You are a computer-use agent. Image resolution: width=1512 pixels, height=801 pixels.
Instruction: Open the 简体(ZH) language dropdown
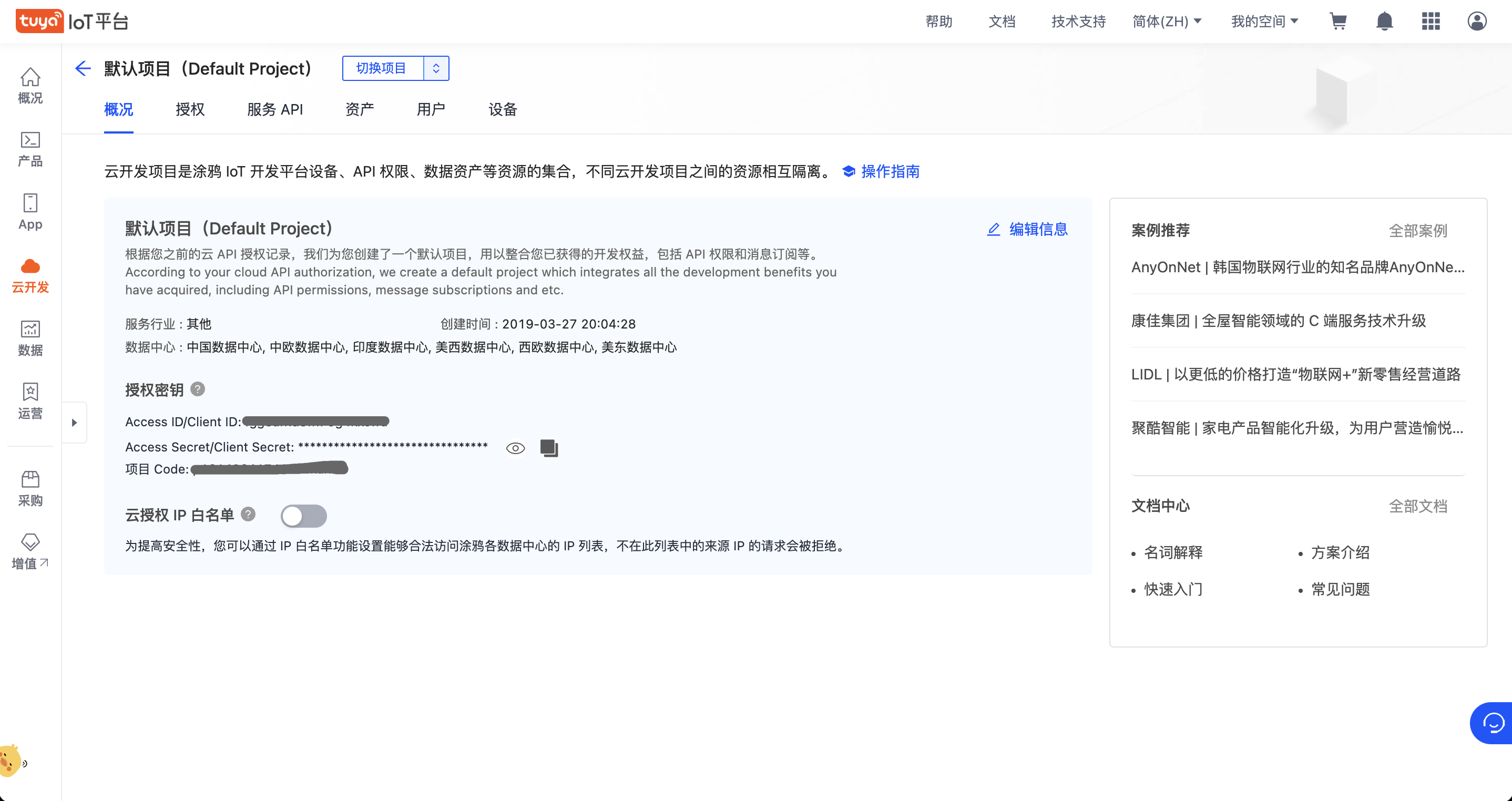click(x=1167, y=21)
